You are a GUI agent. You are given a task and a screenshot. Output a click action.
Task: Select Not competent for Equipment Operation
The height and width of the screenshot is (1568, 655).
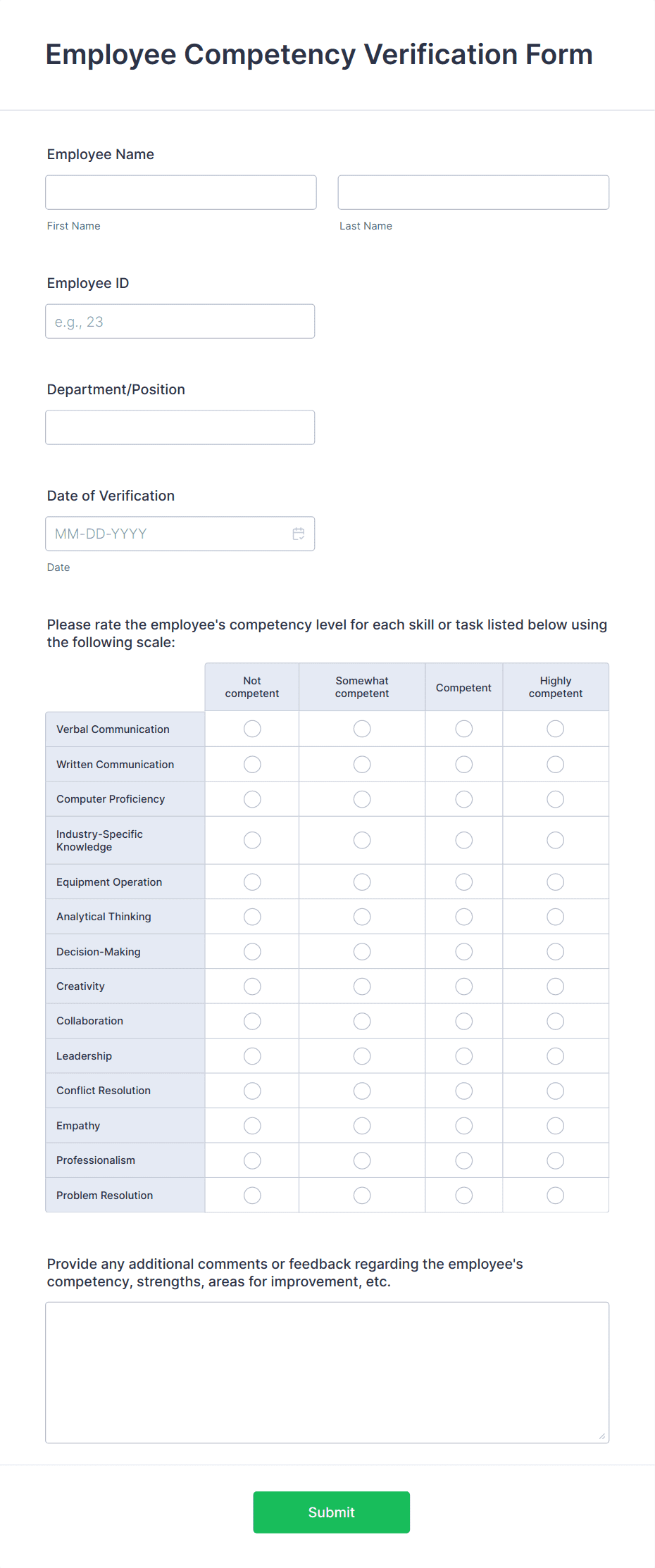[x=251, y=882]
